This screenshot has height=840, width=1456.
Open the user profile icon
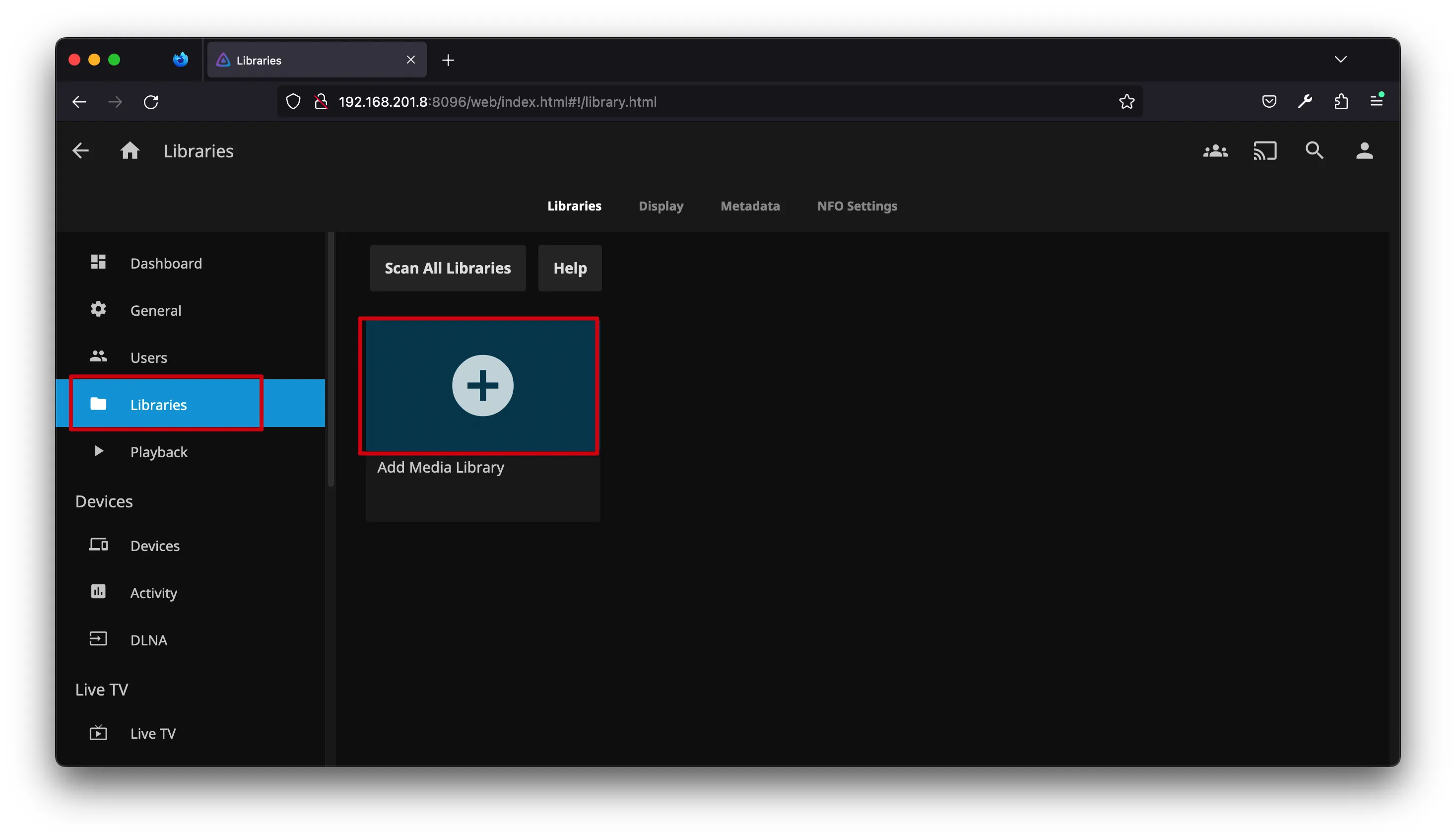coord(1364,150)
